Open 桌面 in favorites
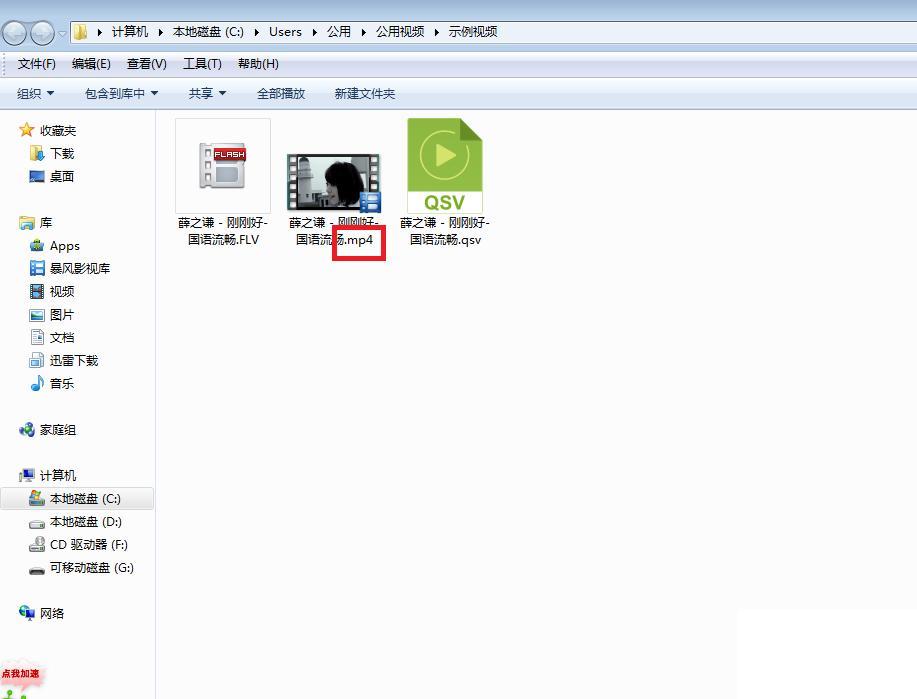Viewport: 917px width, 699px height. point(62,176)
